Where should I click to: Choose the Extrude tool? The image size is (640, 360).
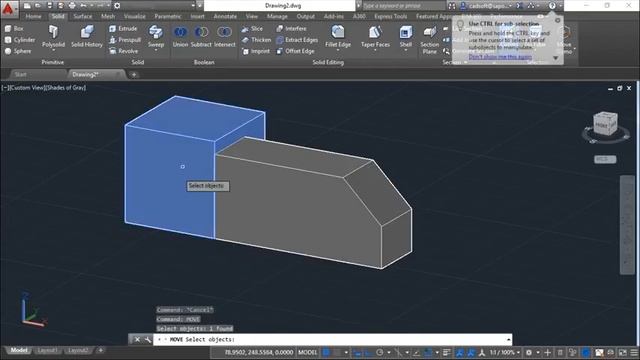[x=123, y=29]
